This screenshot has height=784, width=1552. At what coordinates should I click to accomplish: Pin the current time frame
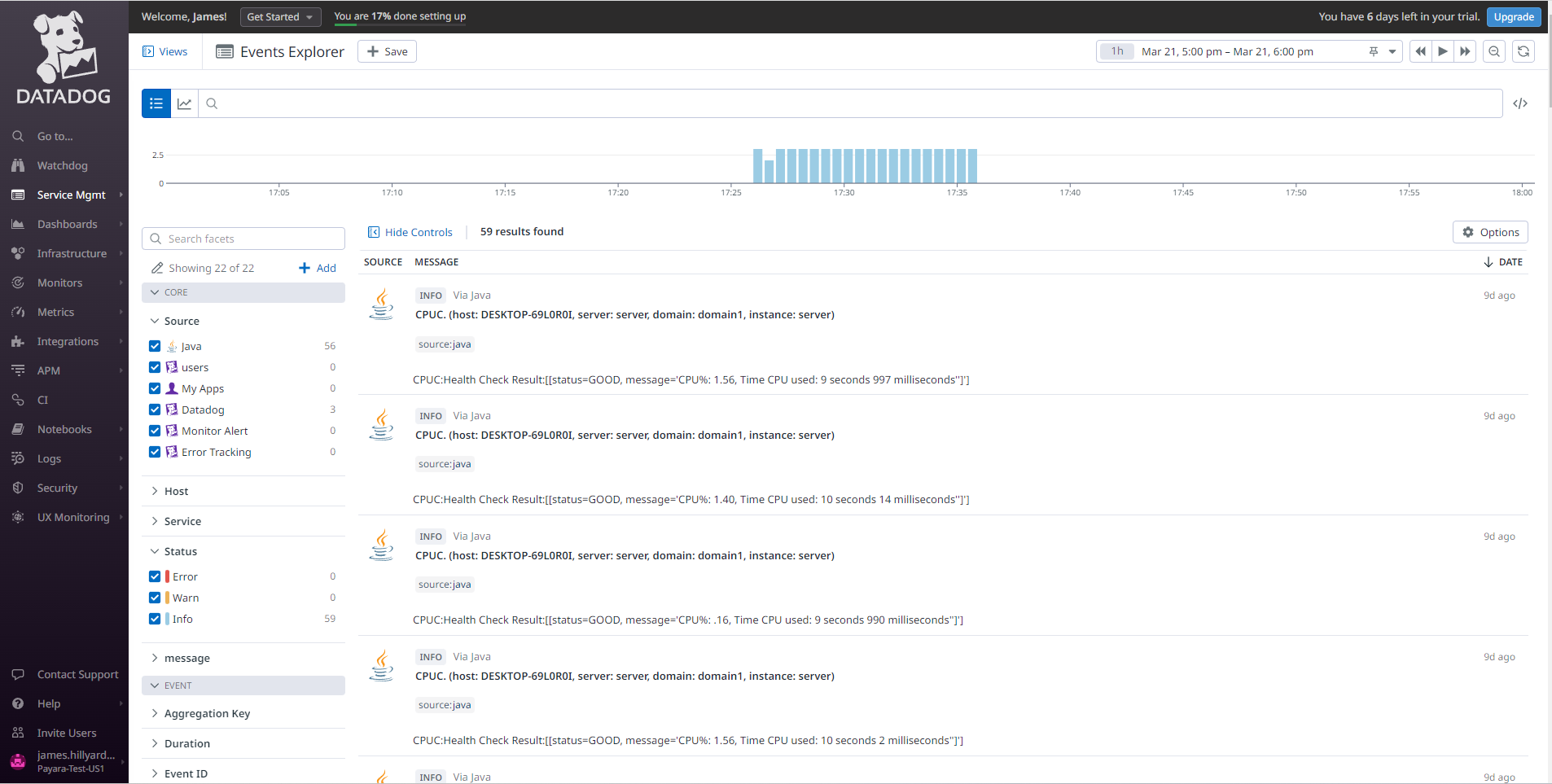(x=1374, y=51)
